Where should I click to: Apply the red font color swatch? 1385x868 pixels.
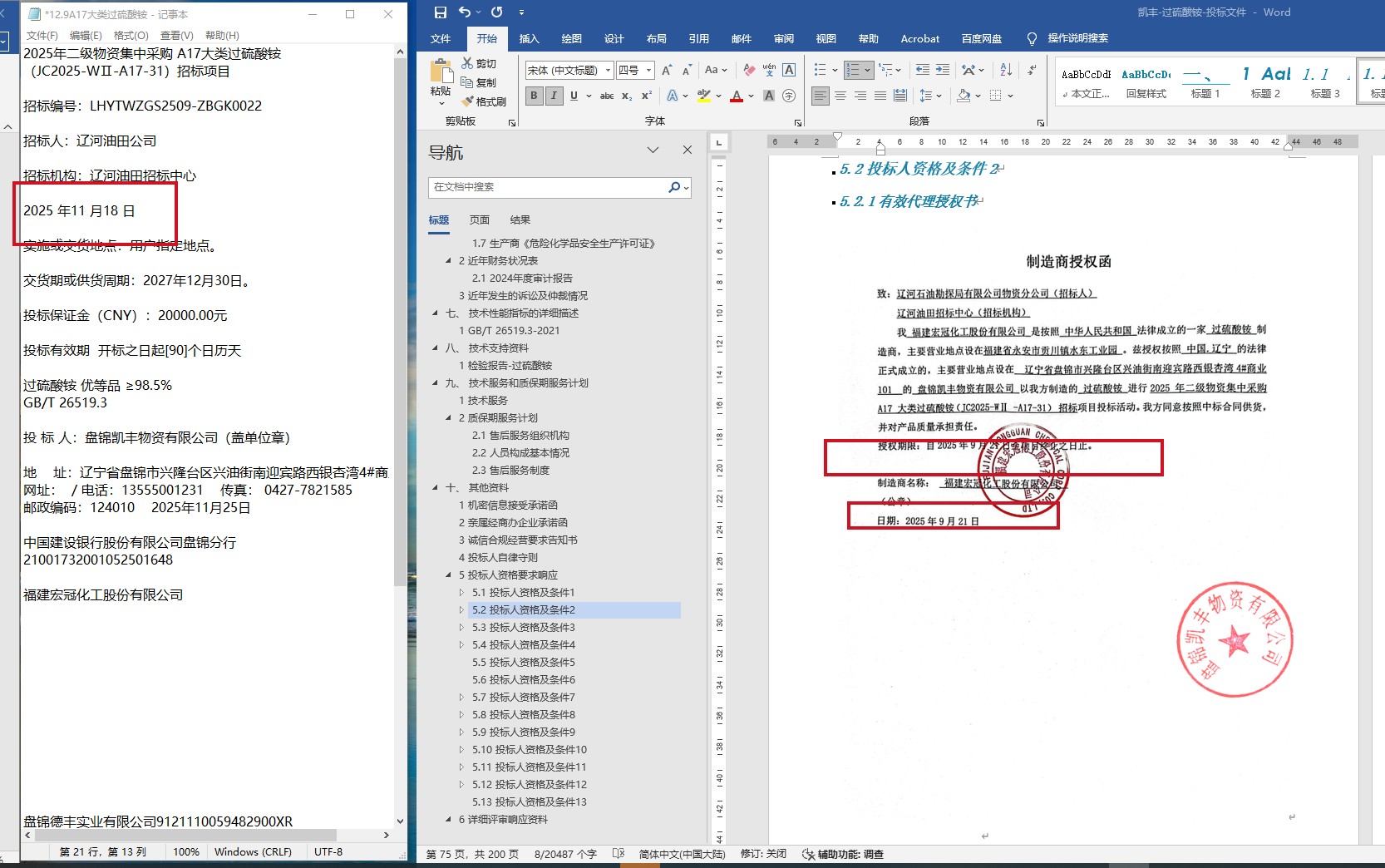pos(737,96)
